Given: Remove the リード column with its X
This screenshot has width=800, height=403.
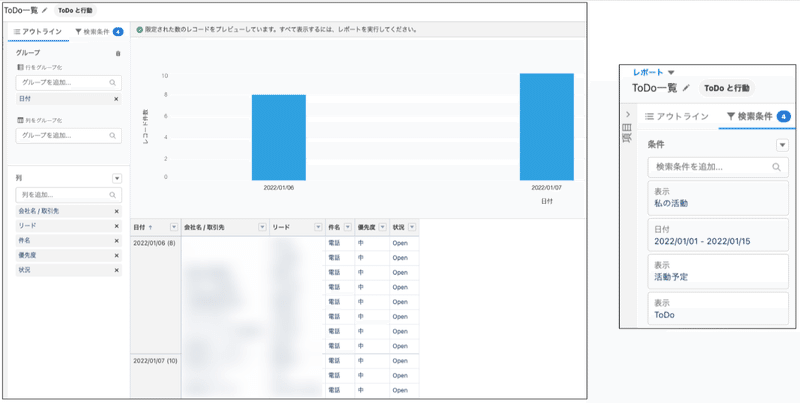Looking at the screenshot, I should click(x=116, y=225).
